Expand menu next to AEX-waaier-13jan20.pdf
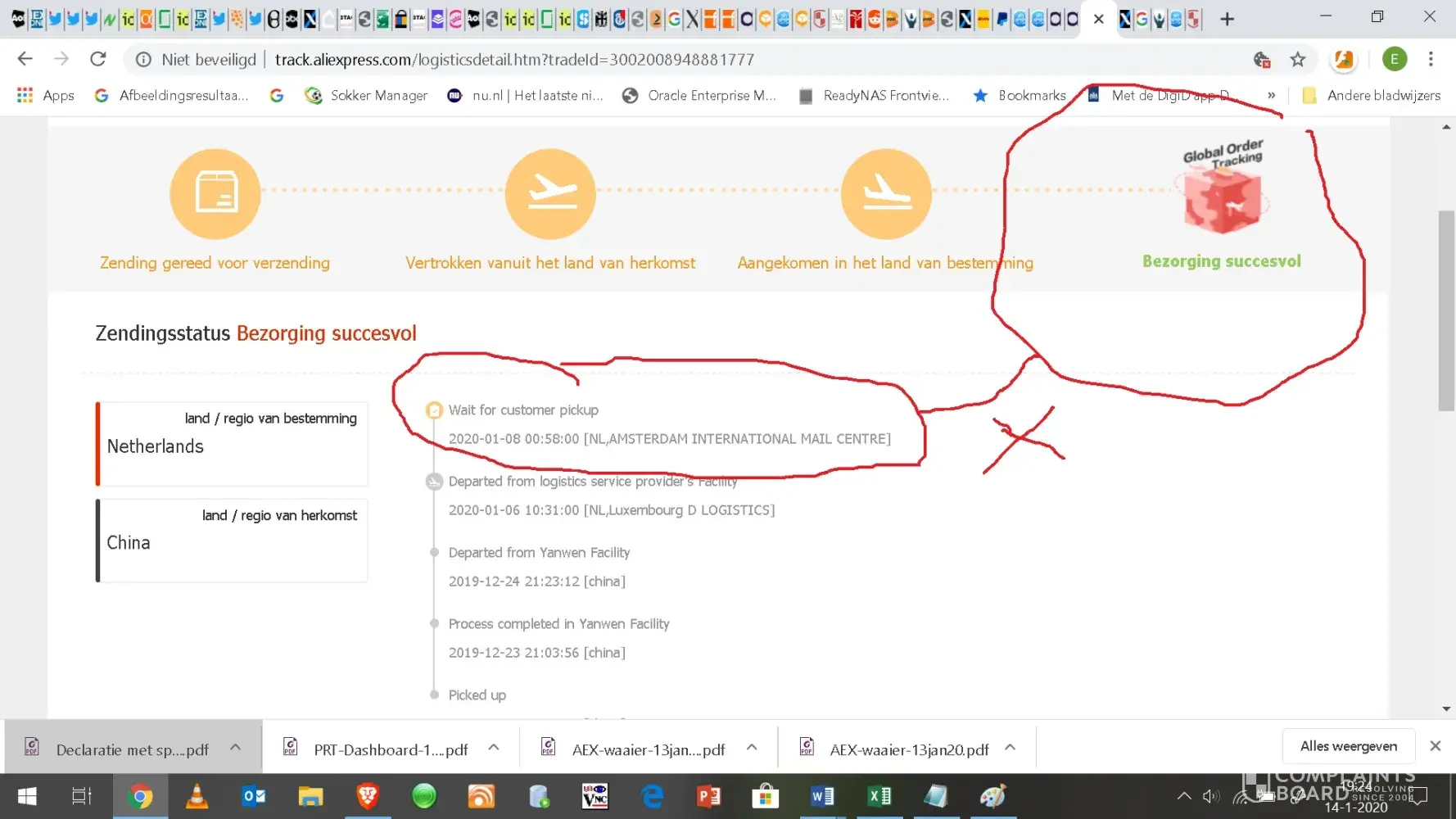1456x819 pixels. tap(1011, 747)
